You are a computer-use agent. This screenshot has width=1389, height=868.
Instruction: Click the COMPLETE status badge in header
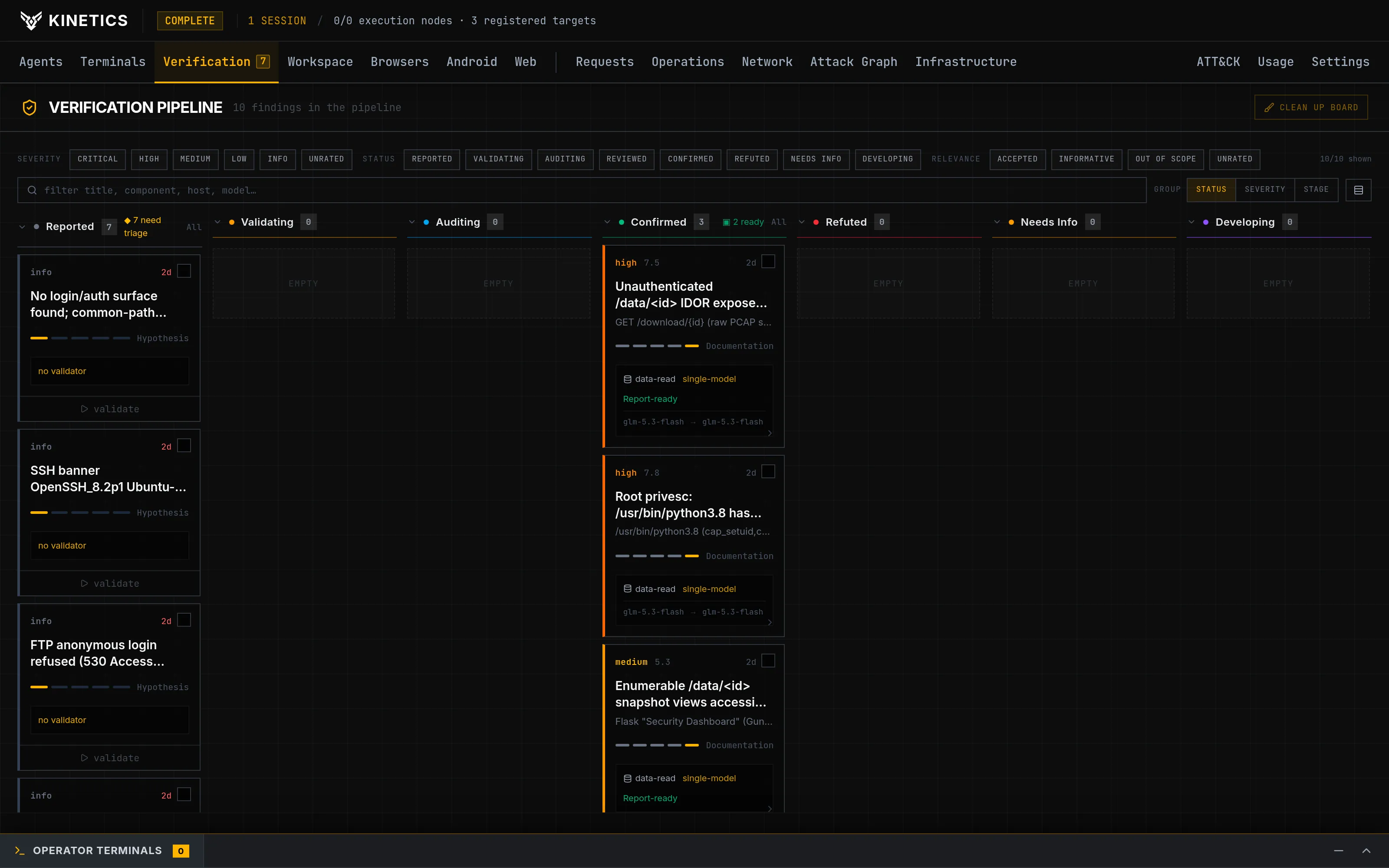[x=190, y=21]
